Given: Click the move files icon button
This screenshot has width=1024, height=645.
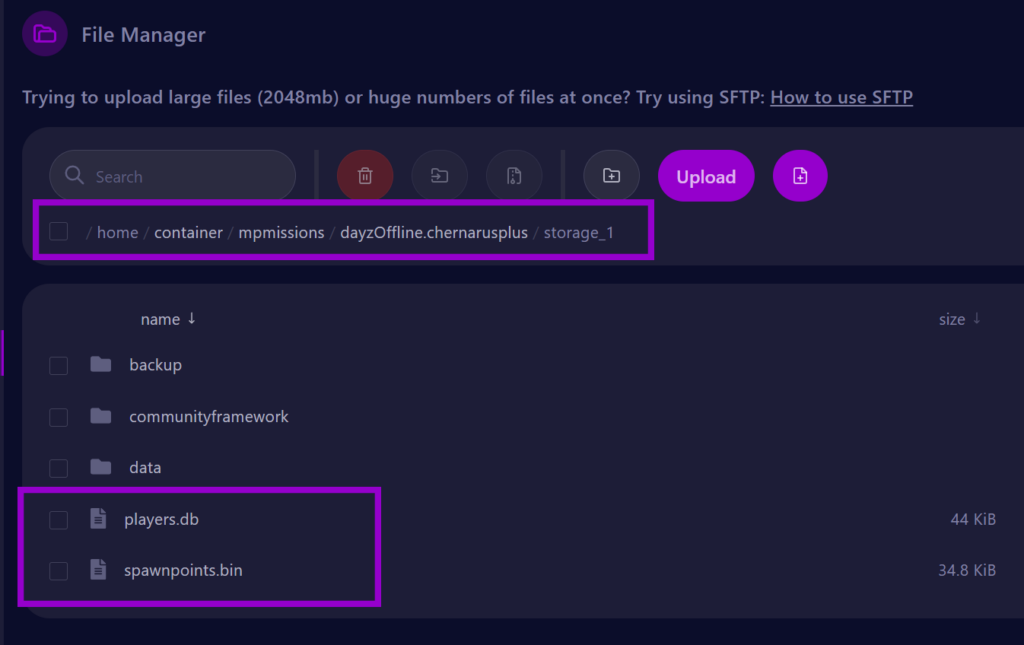Looking at the screenshot, I should 439,177.
